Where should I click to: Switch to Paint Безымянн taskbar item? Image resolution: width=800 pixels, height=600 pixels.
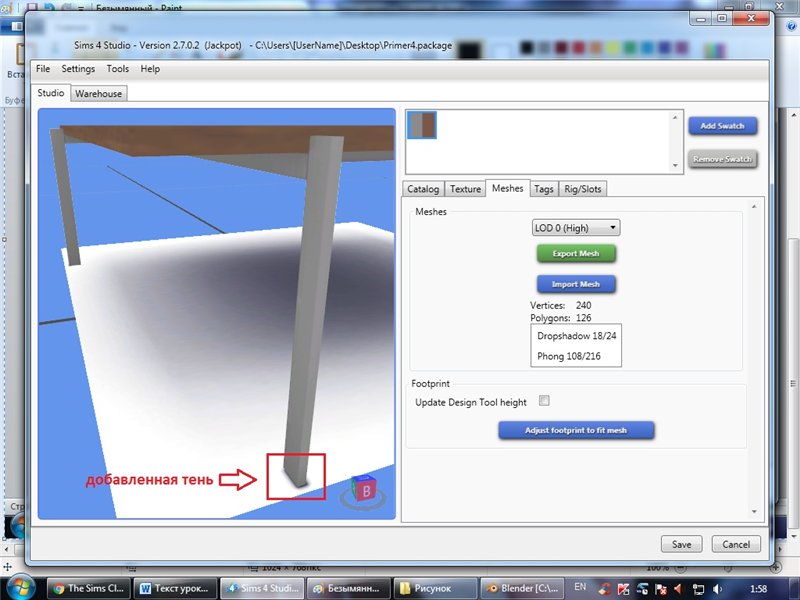click(x=348, y=588)
